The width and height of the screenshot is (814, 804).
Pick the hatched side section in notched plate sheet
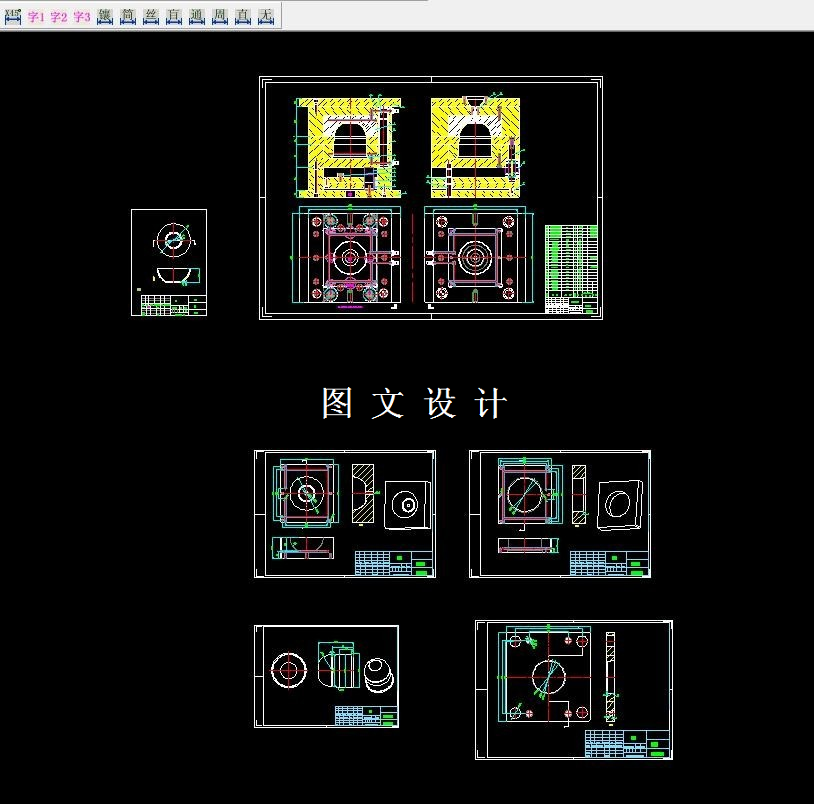(610, 677)
